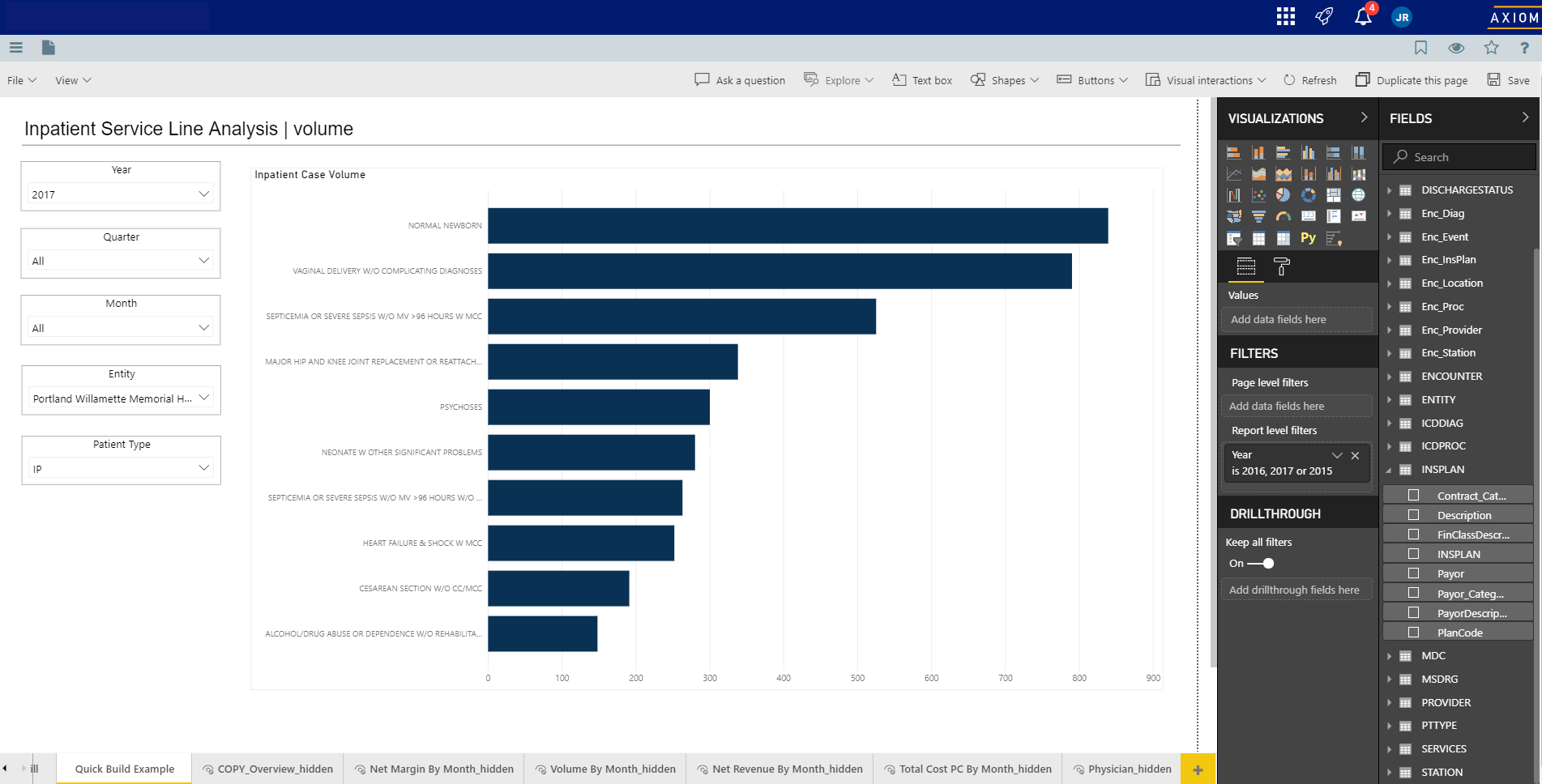This screenshot has width=1542, height=784.
Task: Click the bookmark icon in header
Action: pyautogui.click(x=1420, y=48)
